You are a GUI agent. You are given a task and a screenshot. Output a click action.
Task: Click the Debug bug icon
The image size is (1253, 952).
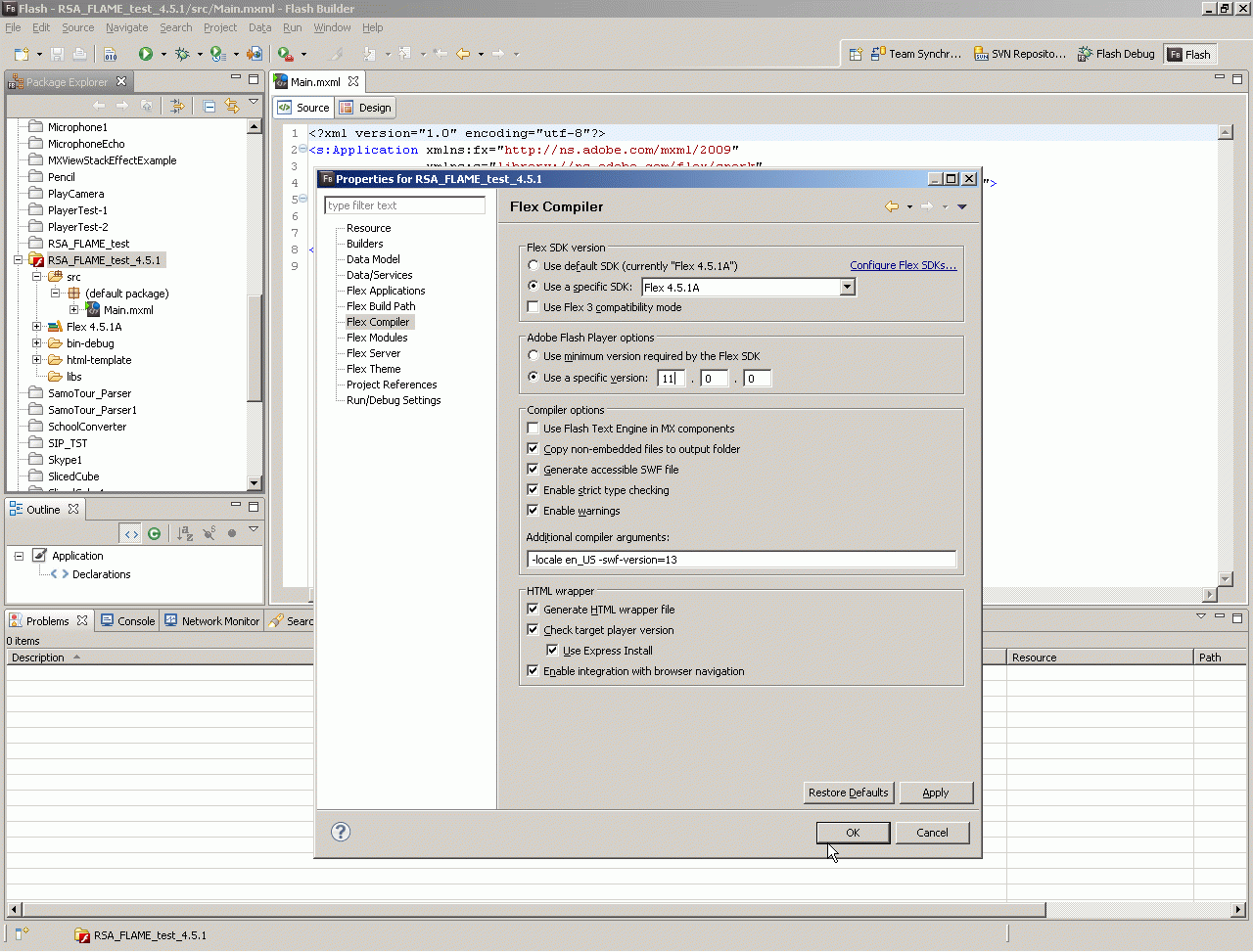coord(182,54)
